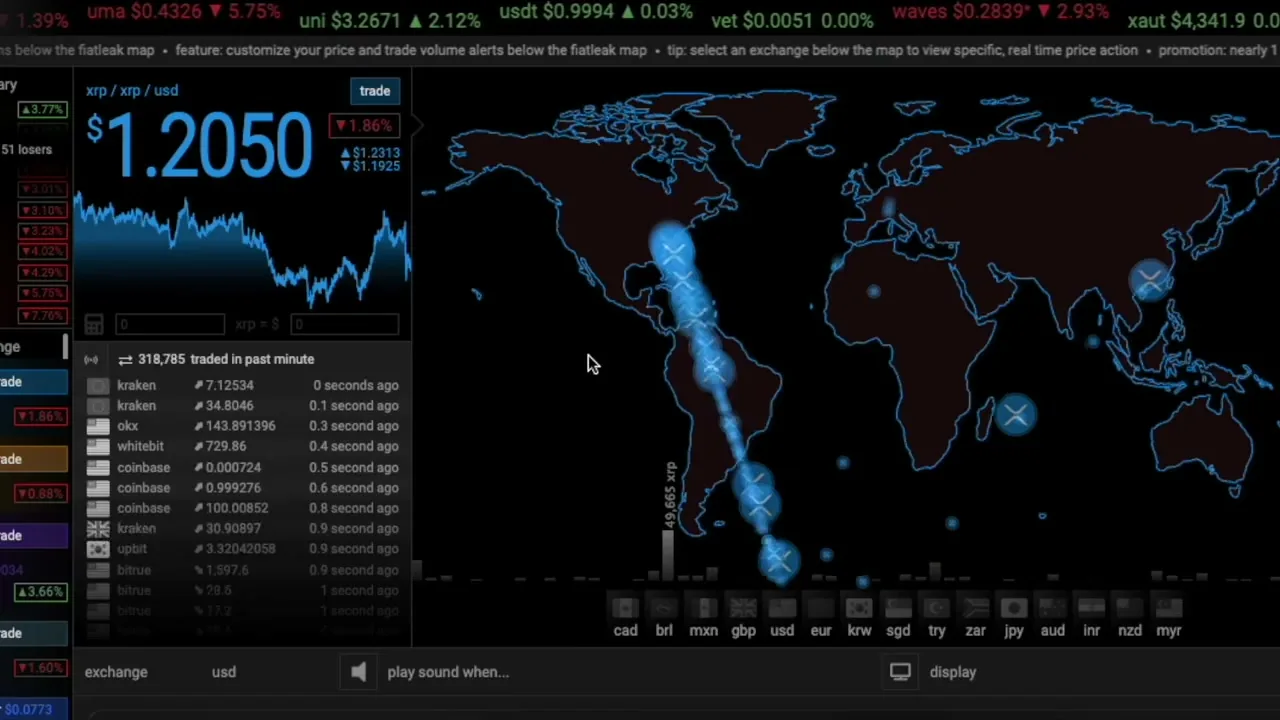Click the XRP price line chart
The width and height of the screenshot is (1280, 720).
[x=241, y=250]
